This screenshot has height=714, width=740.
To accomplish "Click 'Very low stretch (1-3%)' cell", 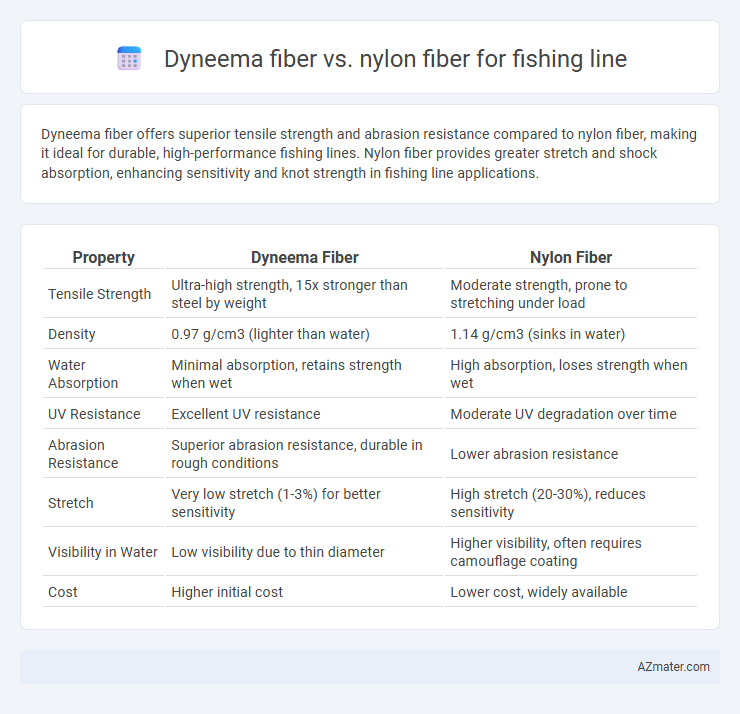I will tap(304, 503).
